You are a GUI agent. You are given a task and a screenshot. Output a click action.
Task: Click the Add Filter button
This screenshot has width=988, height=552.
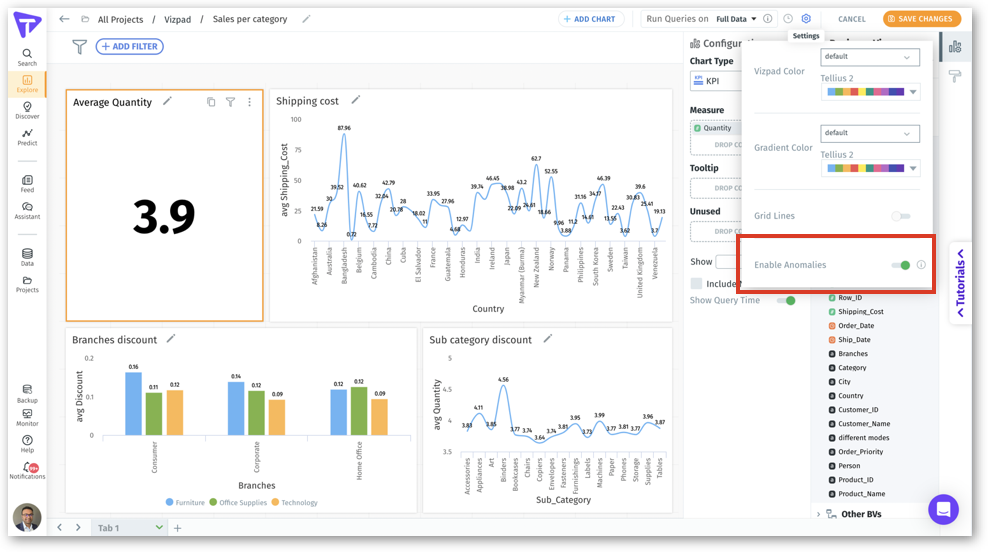coord(130,46)
